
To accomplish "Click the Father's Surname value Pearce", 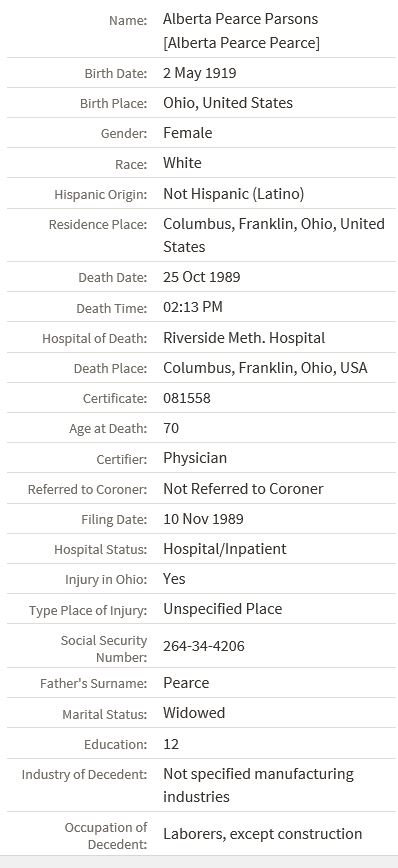I will [x=186, y=683].
